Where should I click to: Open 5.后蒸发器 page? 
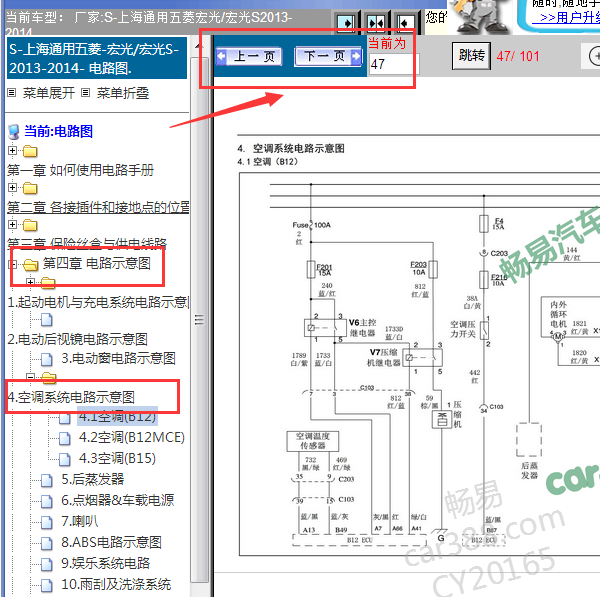pyautogui.click(x=93, y=479)
